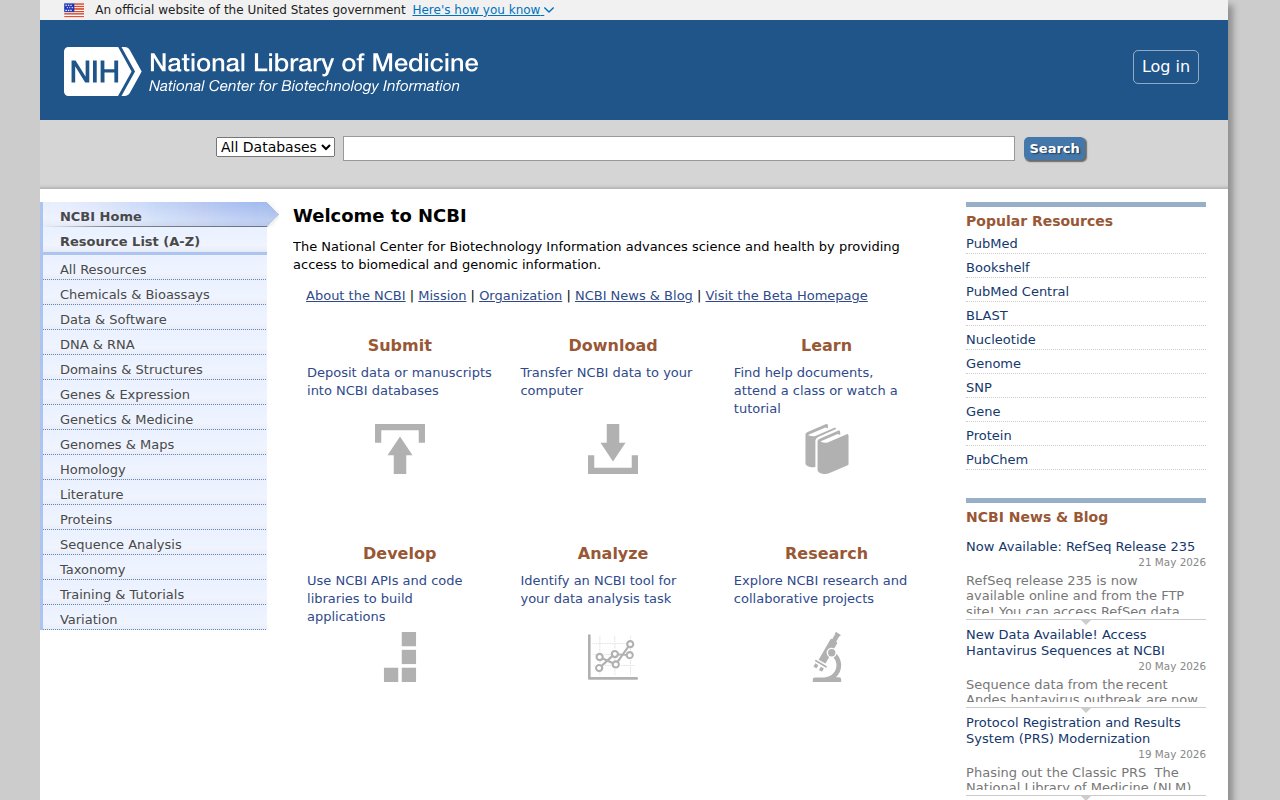
Task: Click the Develop building blocks icon
Action: click(x=400, y=657)
